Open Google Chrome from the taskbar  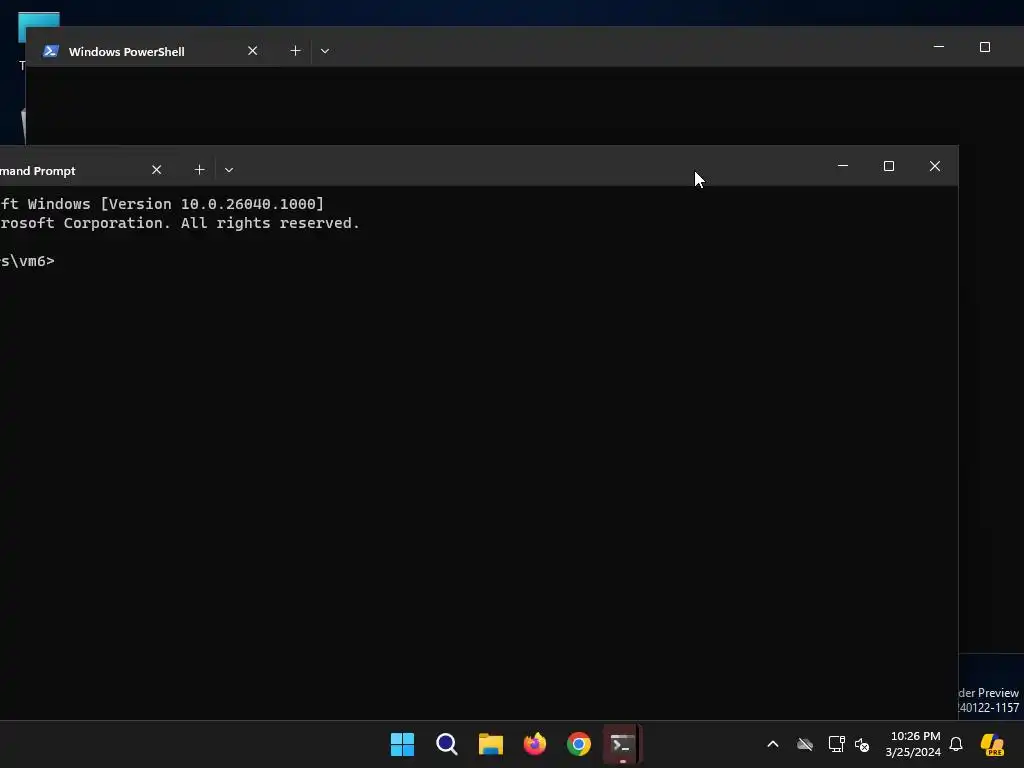point(579,744)
